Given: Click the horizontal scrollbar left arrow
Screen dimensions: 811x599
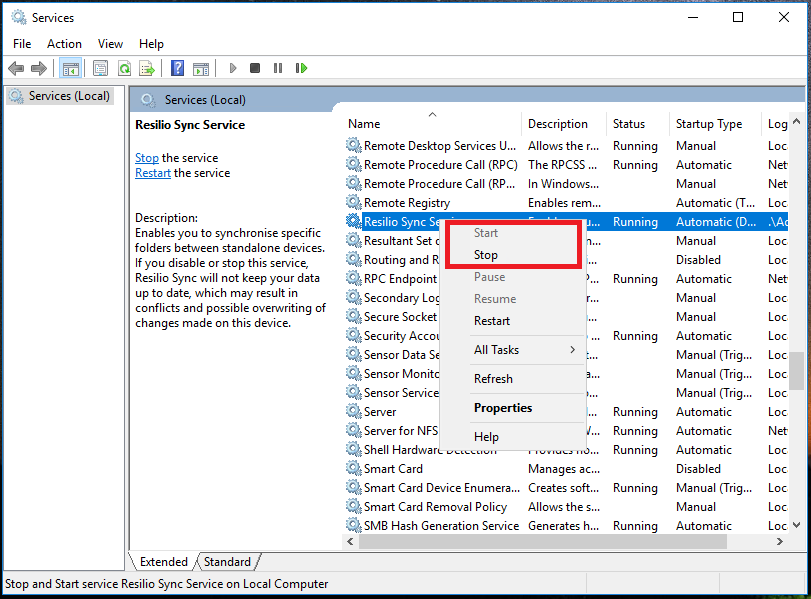Looking at the screenshot, I should pos(351,542).
